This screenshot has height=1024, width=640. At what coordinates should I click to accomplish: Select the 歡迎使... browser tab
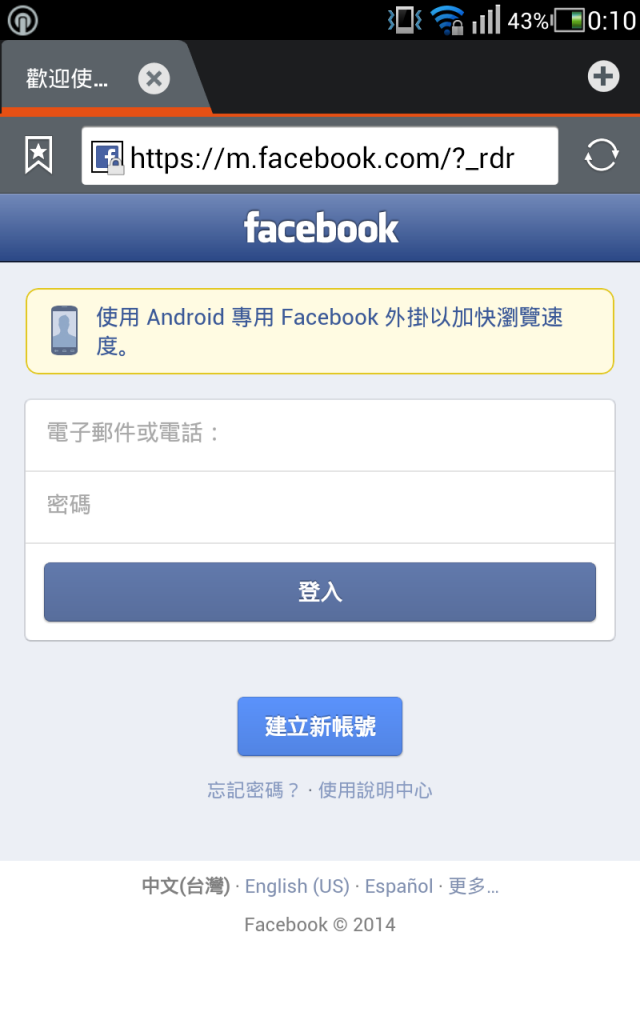click(67, 79)
